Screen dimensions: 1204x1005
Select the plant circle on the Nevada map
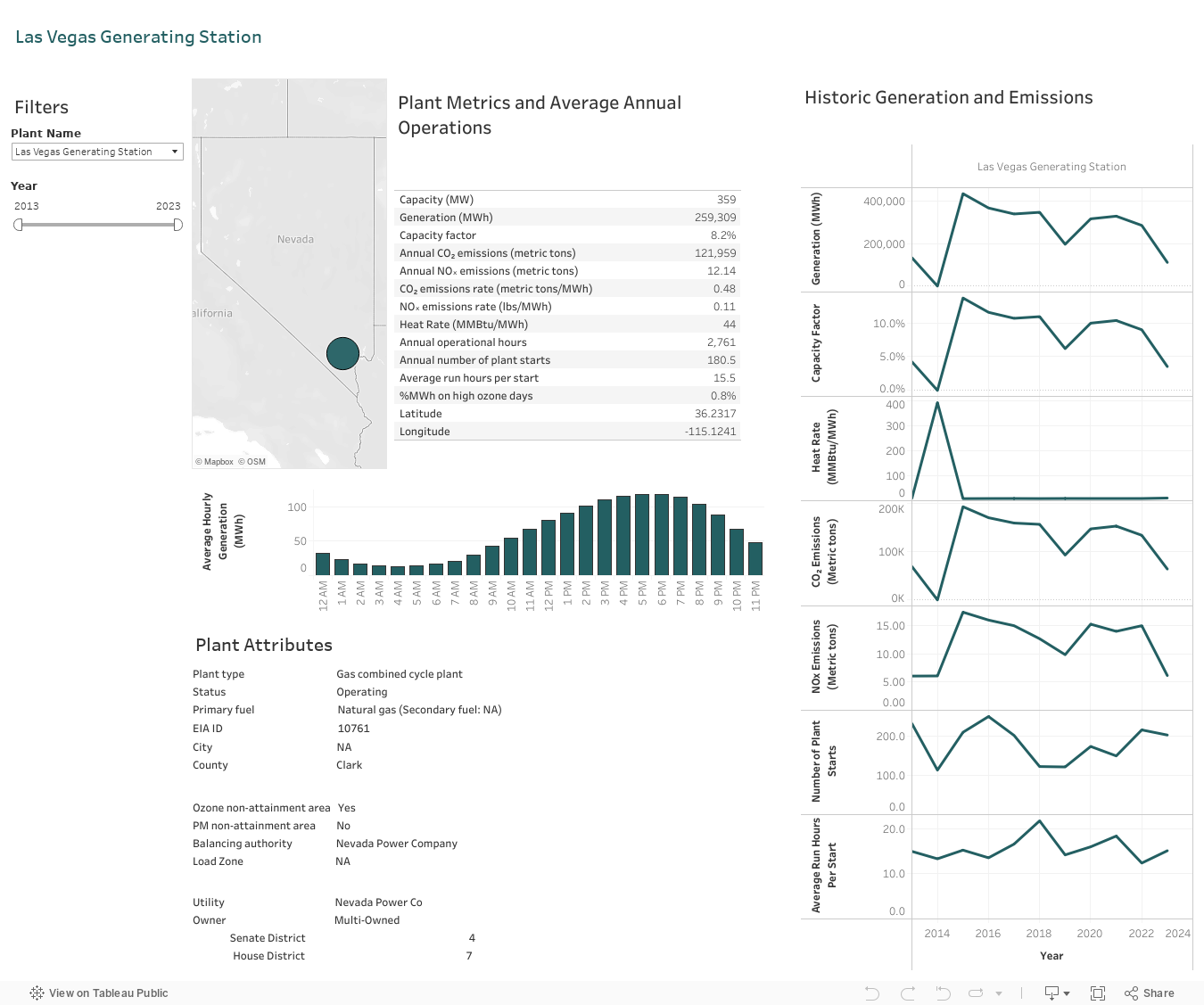(342, 353)
